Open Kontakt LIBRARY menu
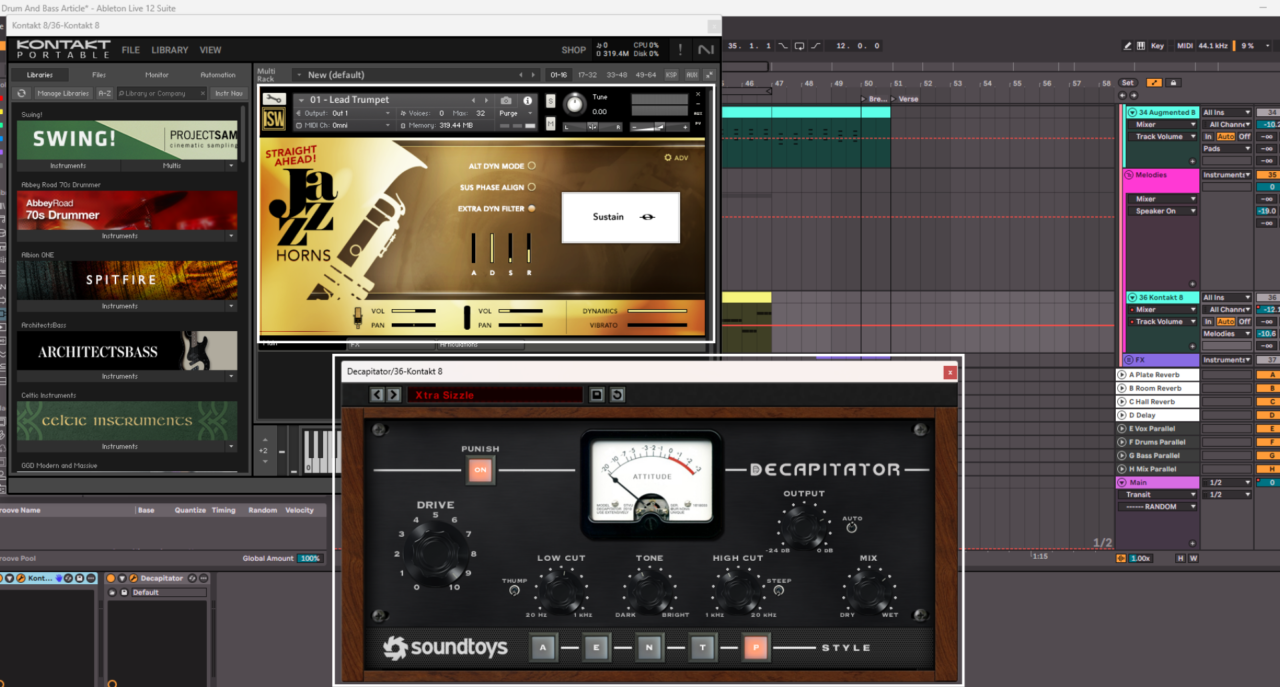The width and height of the screenshot is (1280, 687). click(169, 50)
